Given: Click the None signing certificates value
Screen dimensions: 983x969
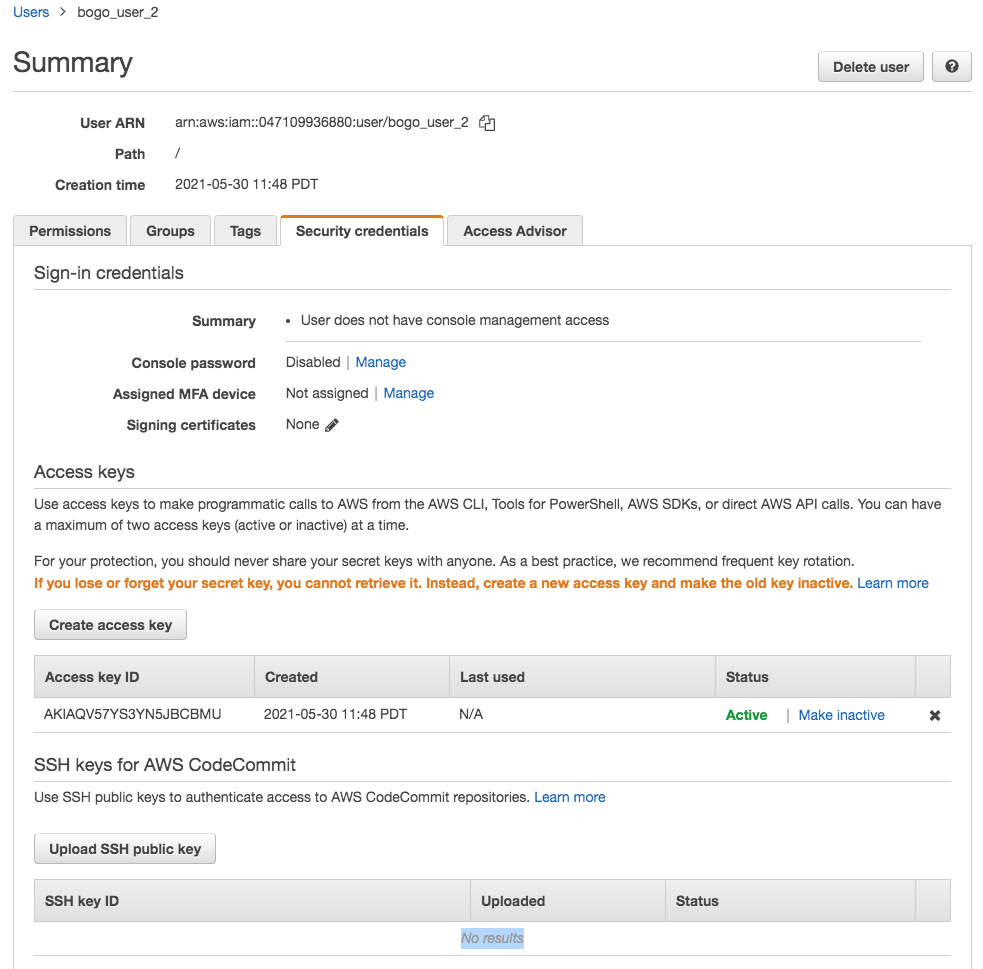Looking at the screenshot, I should tap(303, 424).
